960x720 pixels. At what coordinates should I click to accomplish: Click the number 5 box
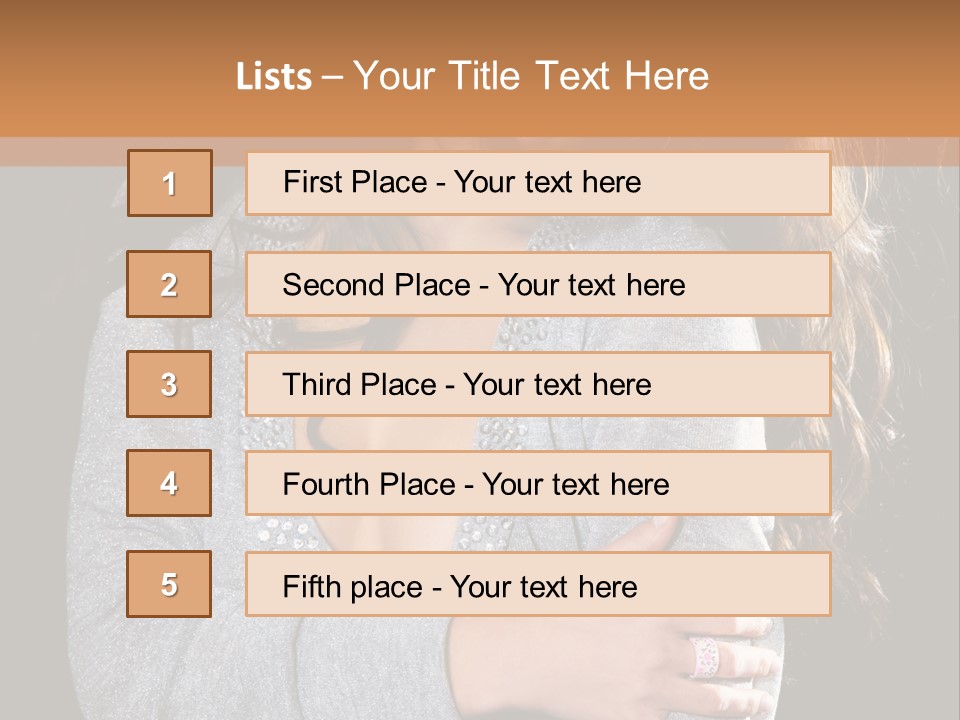point(169,584)
